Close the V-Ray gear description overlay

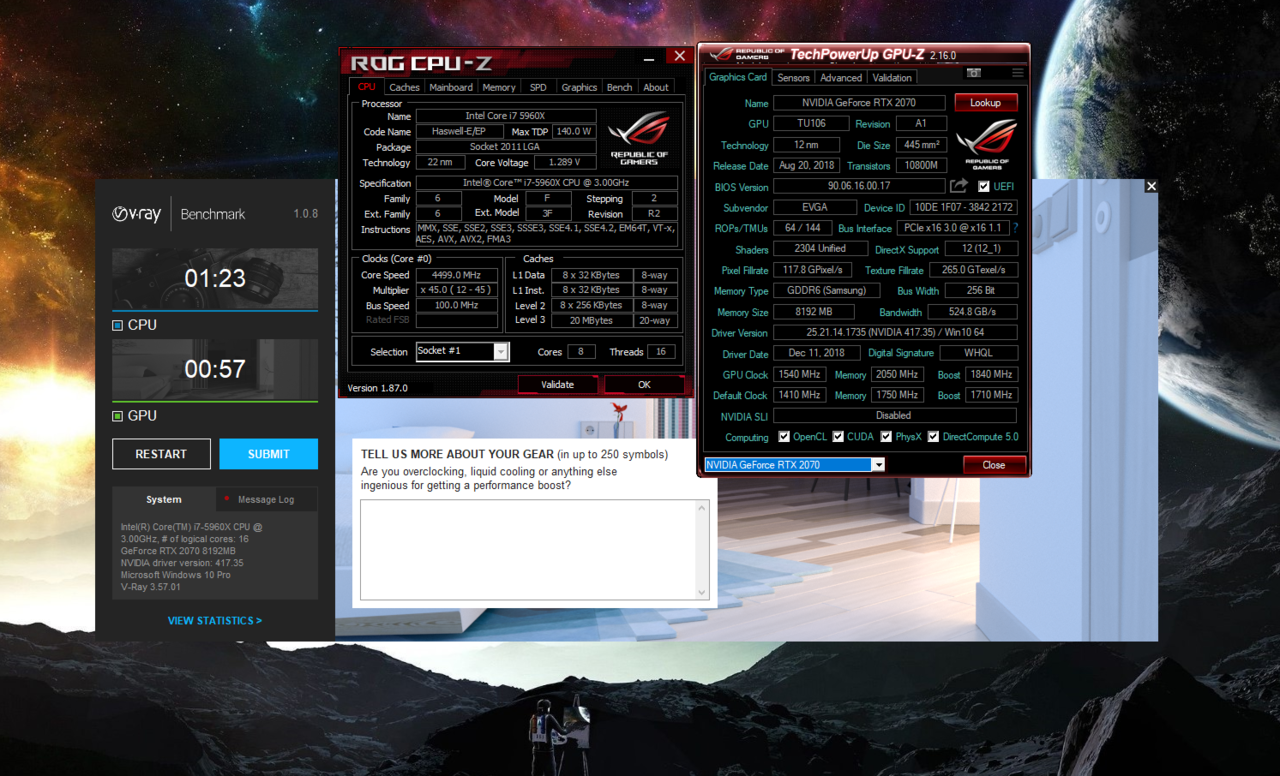[1151, 186]
